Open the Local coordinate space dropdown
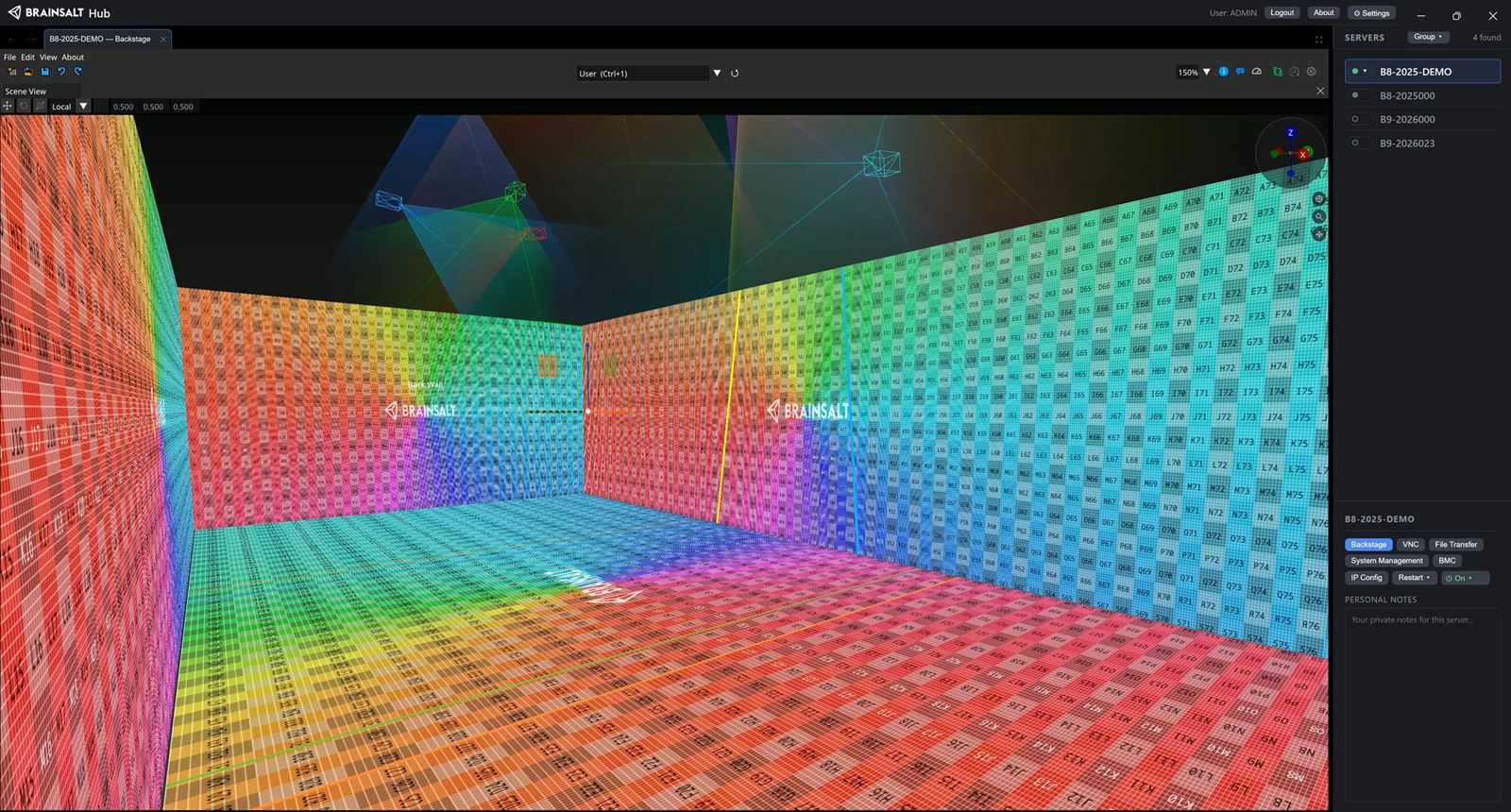This screenshot has width=1511, height=812. coord(83,106)
